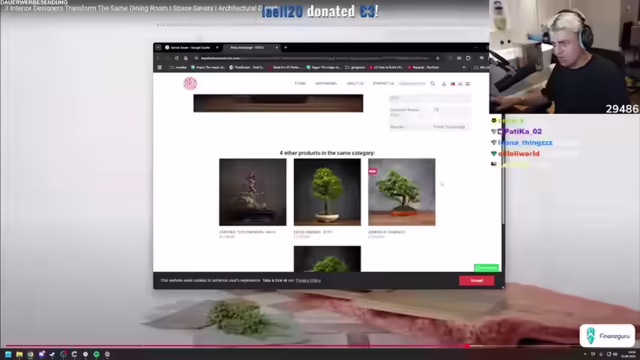
Task: Open the STORE menu item
Action: point(300,84)
